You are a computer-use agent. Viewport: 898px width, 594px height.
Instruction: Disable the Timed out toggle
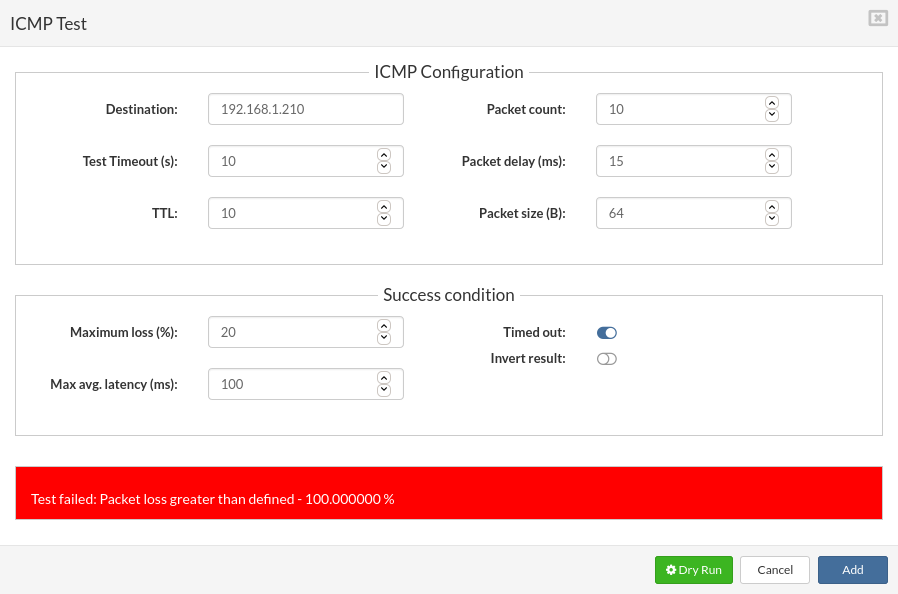[606, 332]
